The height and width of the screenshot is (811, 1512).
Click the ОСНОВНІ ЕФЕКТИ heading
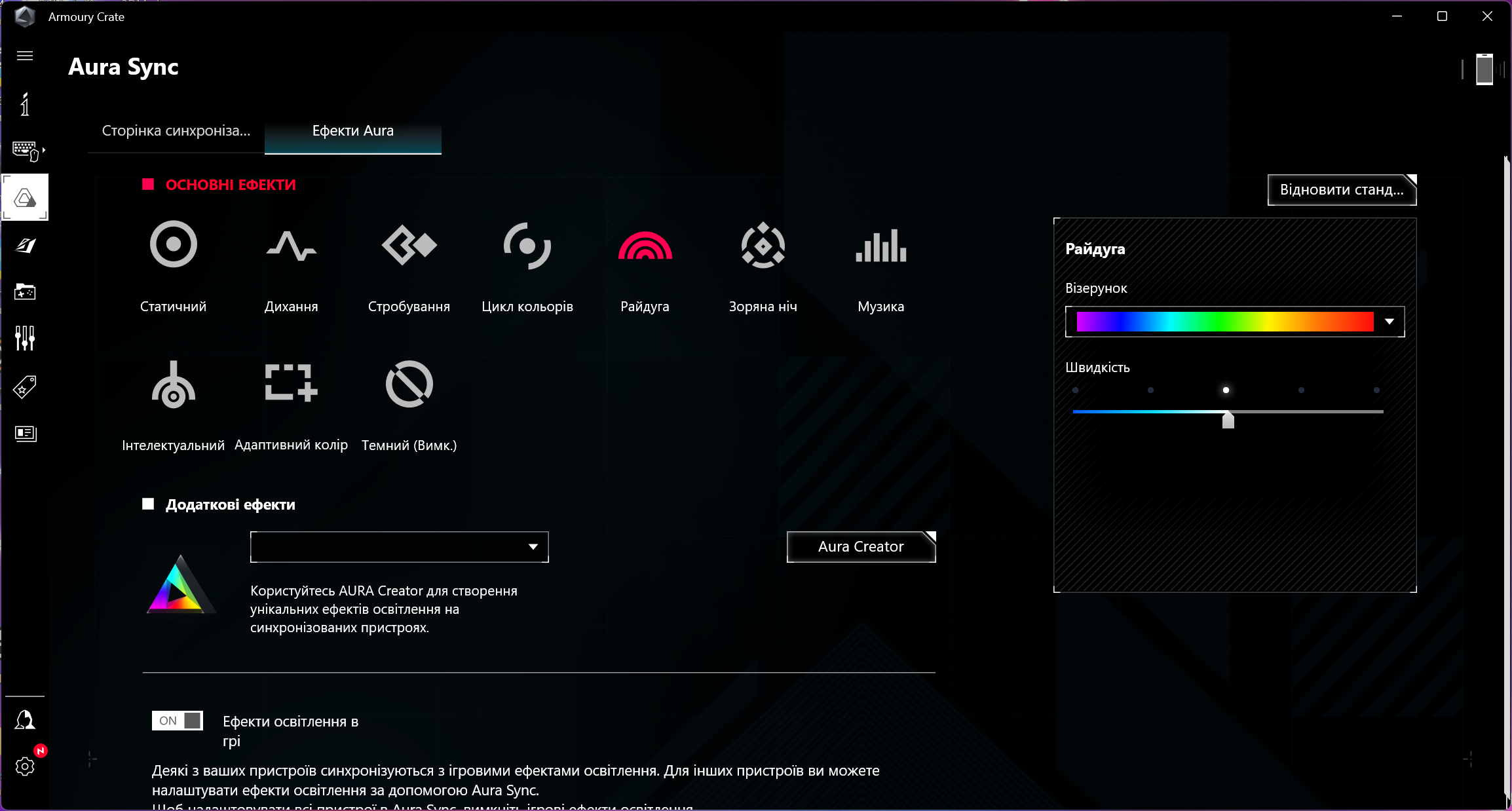click(231, 185)
